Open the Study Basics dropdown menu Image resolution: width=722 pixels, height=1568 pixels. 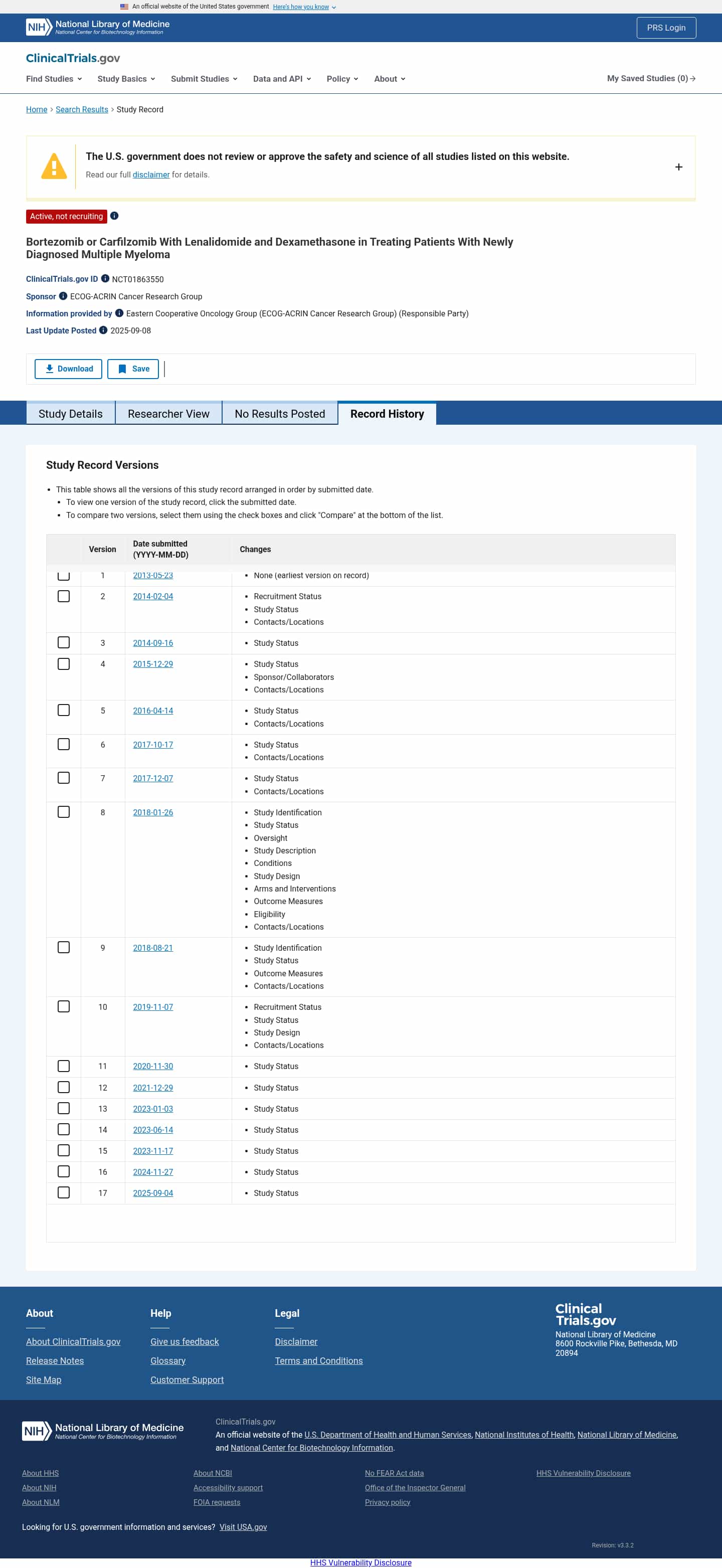coord(127,79)
